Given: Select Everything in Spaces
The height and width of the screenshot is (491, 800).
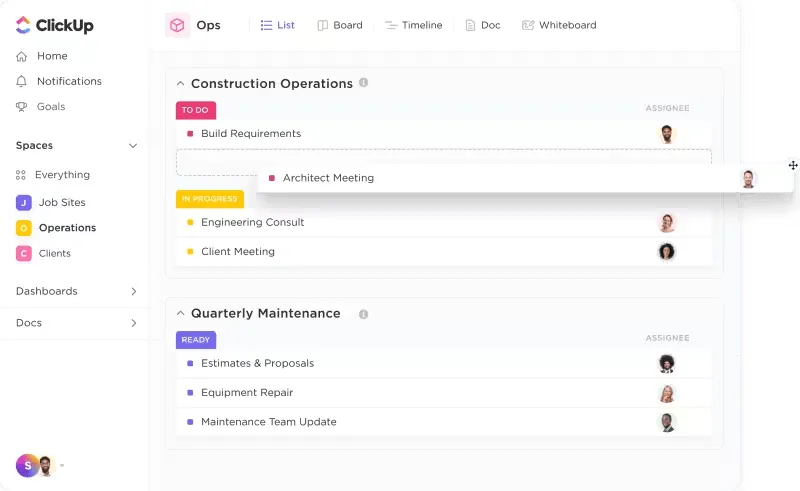Looking at the screenshot, I should point(53,175).
